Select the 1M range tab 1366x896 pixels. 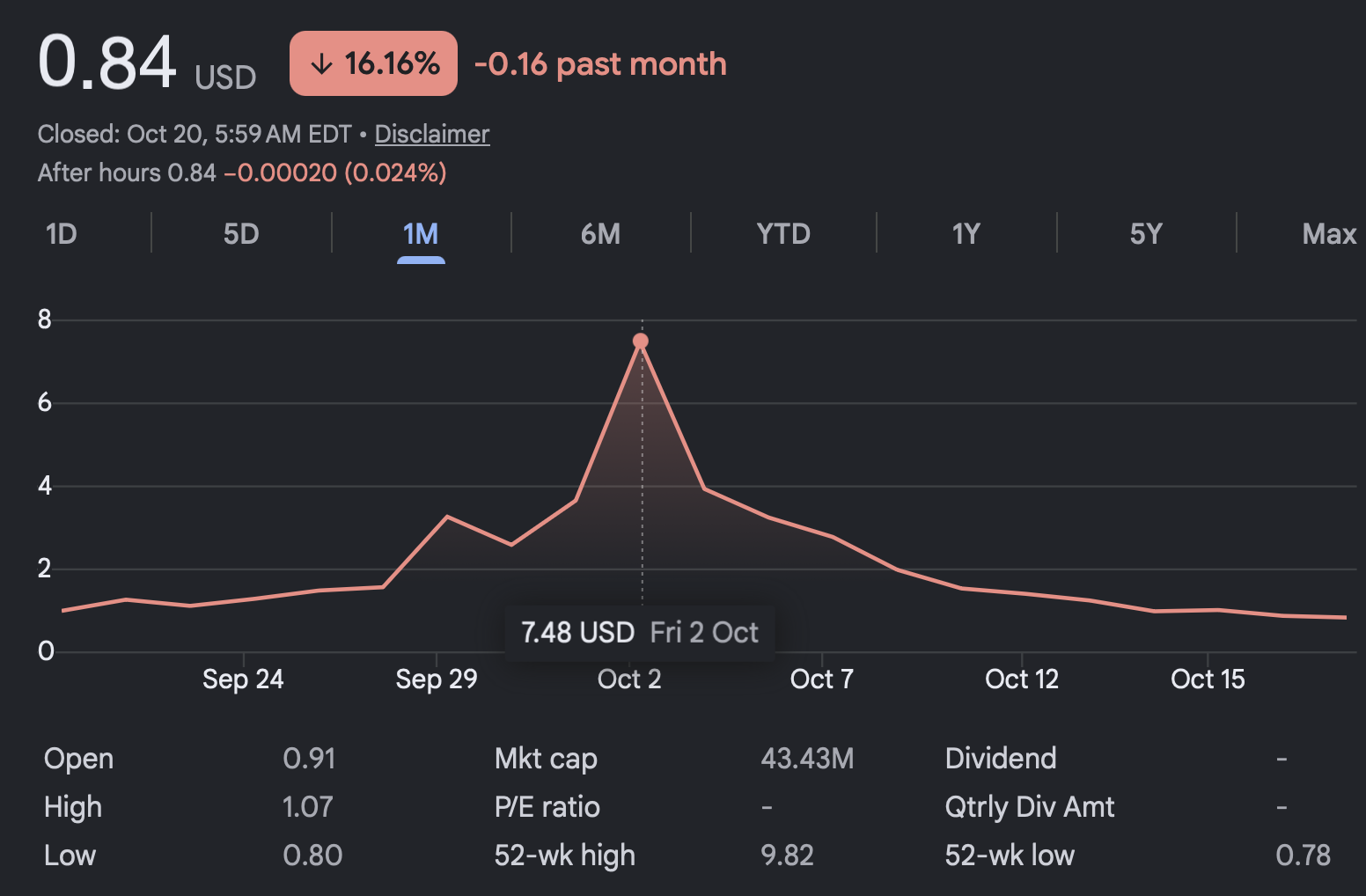tap(421, 234)
